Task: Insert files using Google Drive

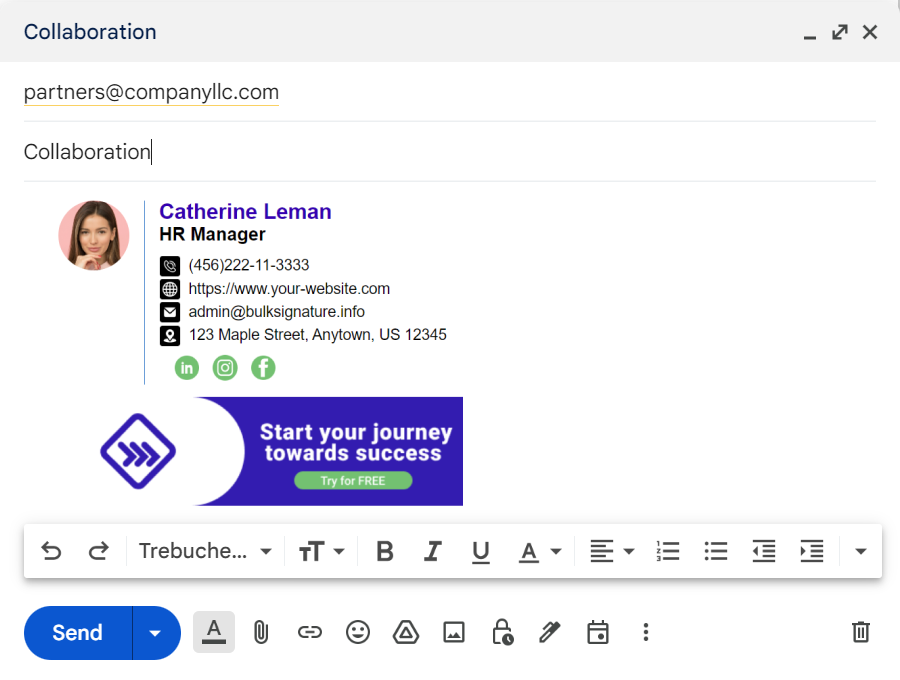Action: 406,632
